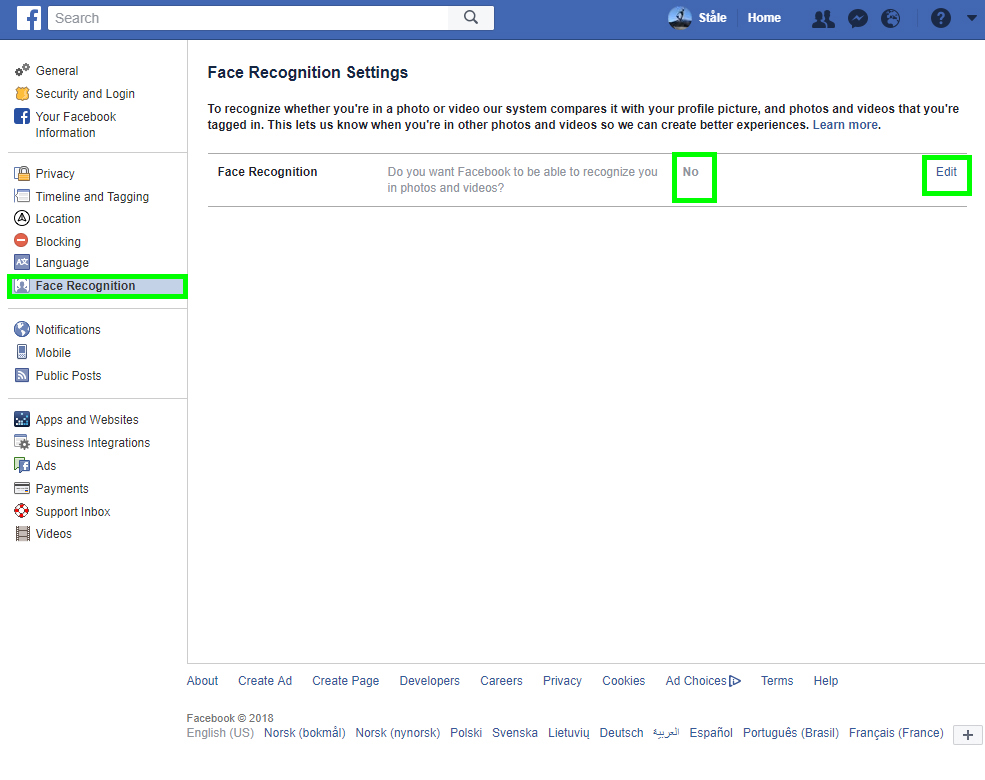Open Security and Login settings
The width and height of the screenshot is (985, 780).
pos(85,94)
